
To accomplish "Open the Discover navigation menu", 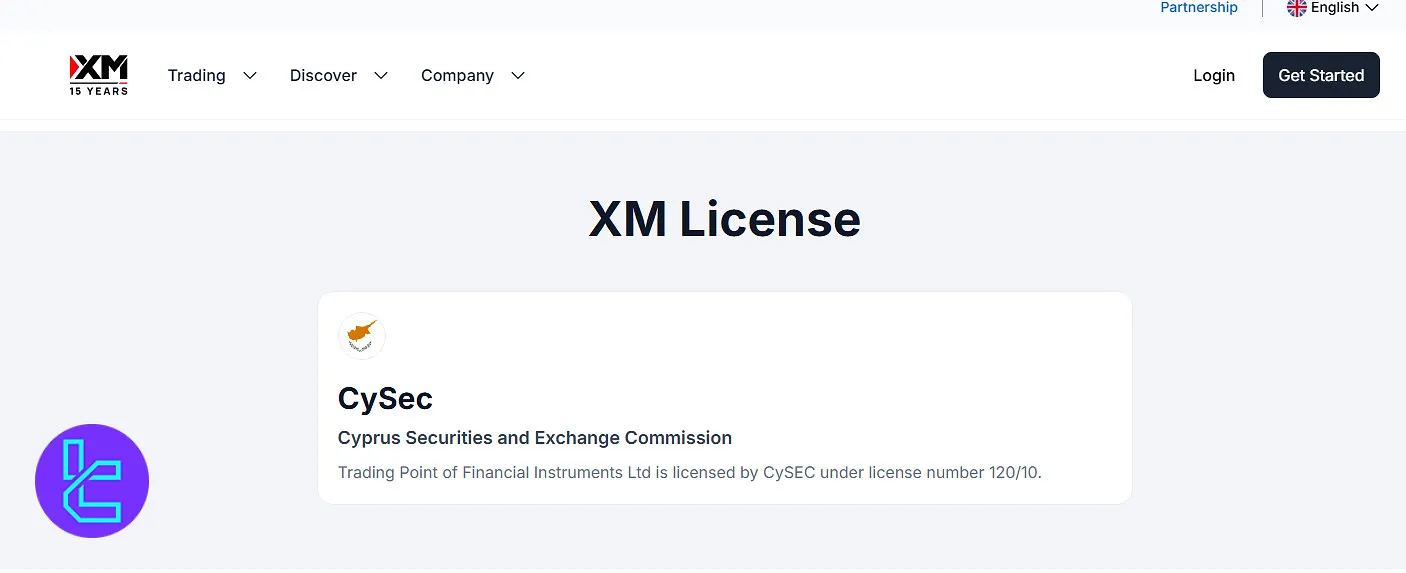I will (x=323, y=76).
